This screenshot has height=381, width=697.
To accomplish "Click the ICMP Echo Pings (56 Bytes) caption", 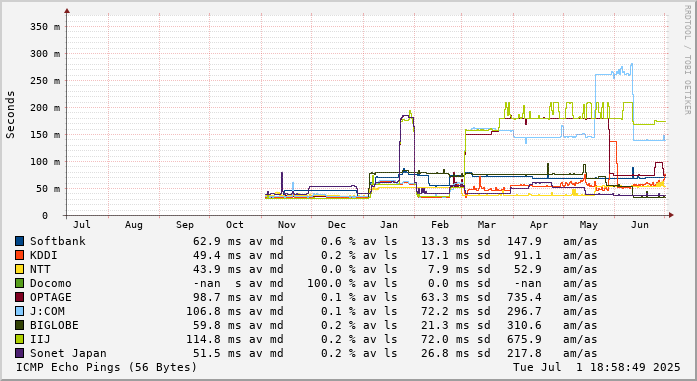I will [106, 367].
